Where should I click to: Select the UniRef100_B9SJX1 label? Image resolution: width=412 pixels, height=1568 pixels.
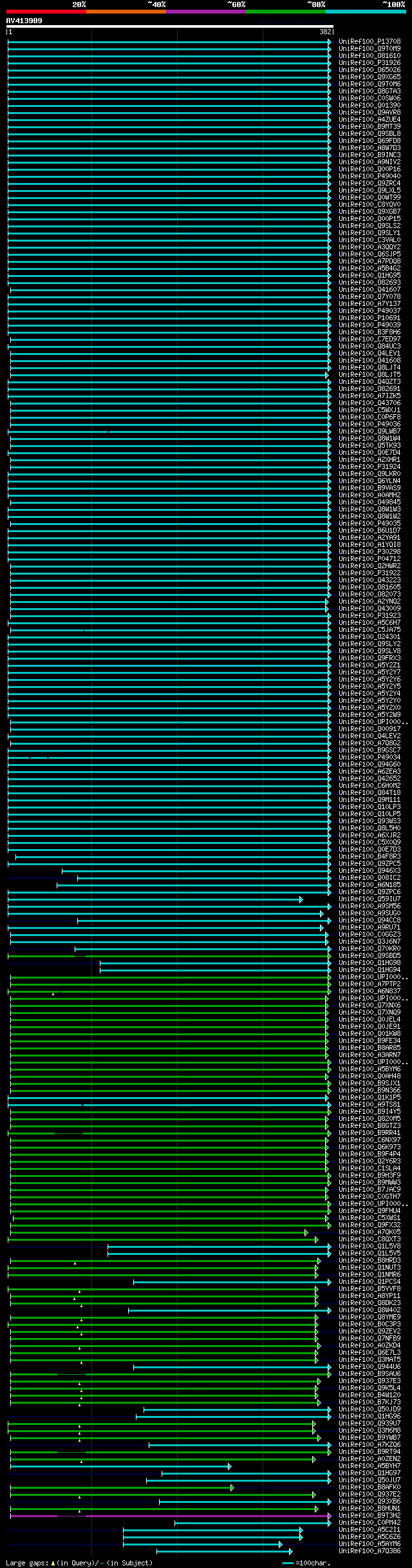(x=370, y=1084)
